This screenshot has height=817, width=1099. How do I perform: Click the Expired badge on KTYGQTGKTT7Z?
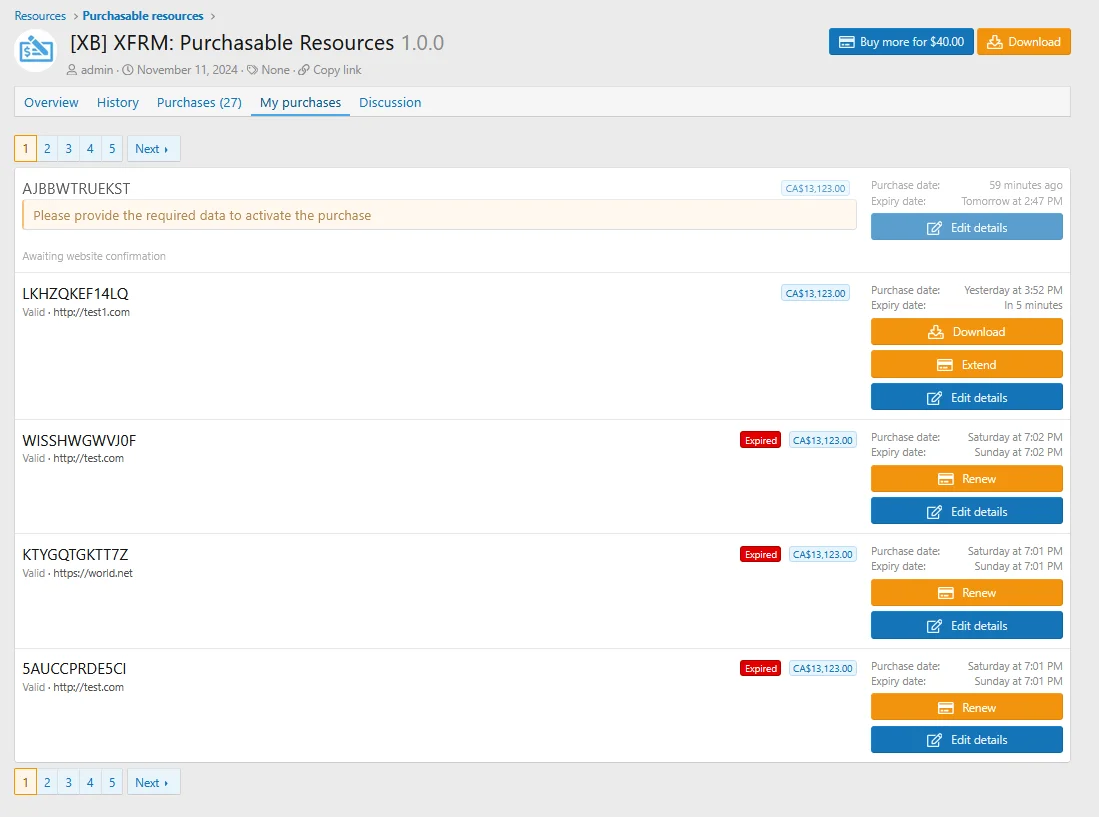[760, 554]
